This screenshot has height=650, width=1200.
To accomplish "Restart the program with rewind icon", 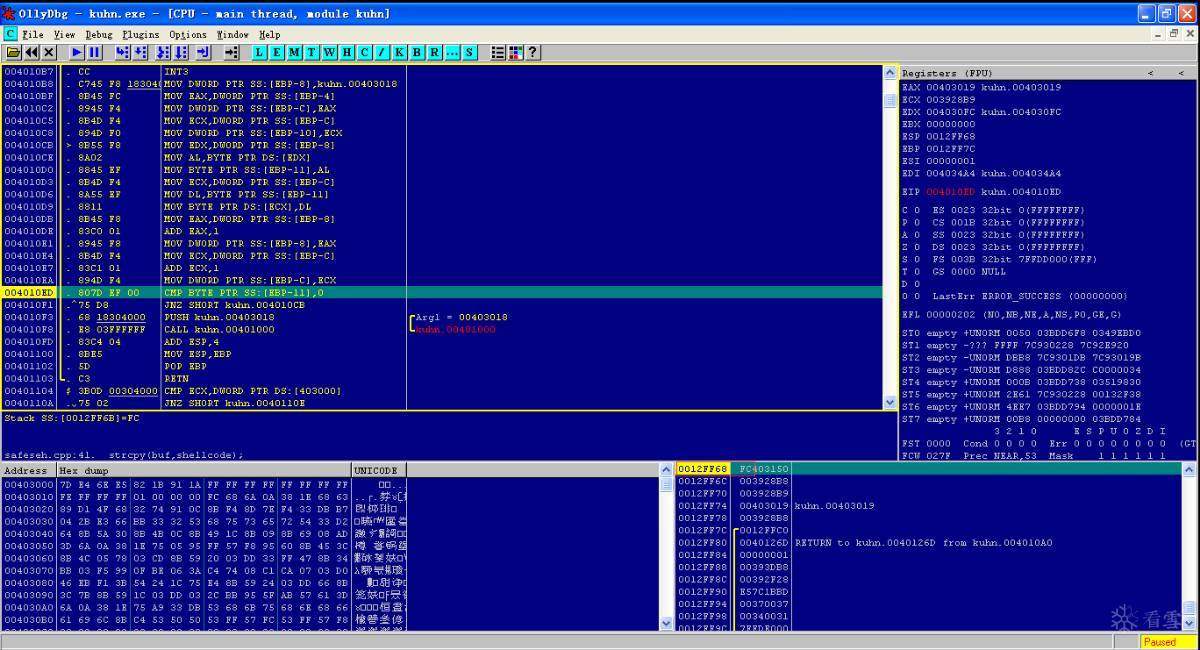I will click(x=31, y=52).
